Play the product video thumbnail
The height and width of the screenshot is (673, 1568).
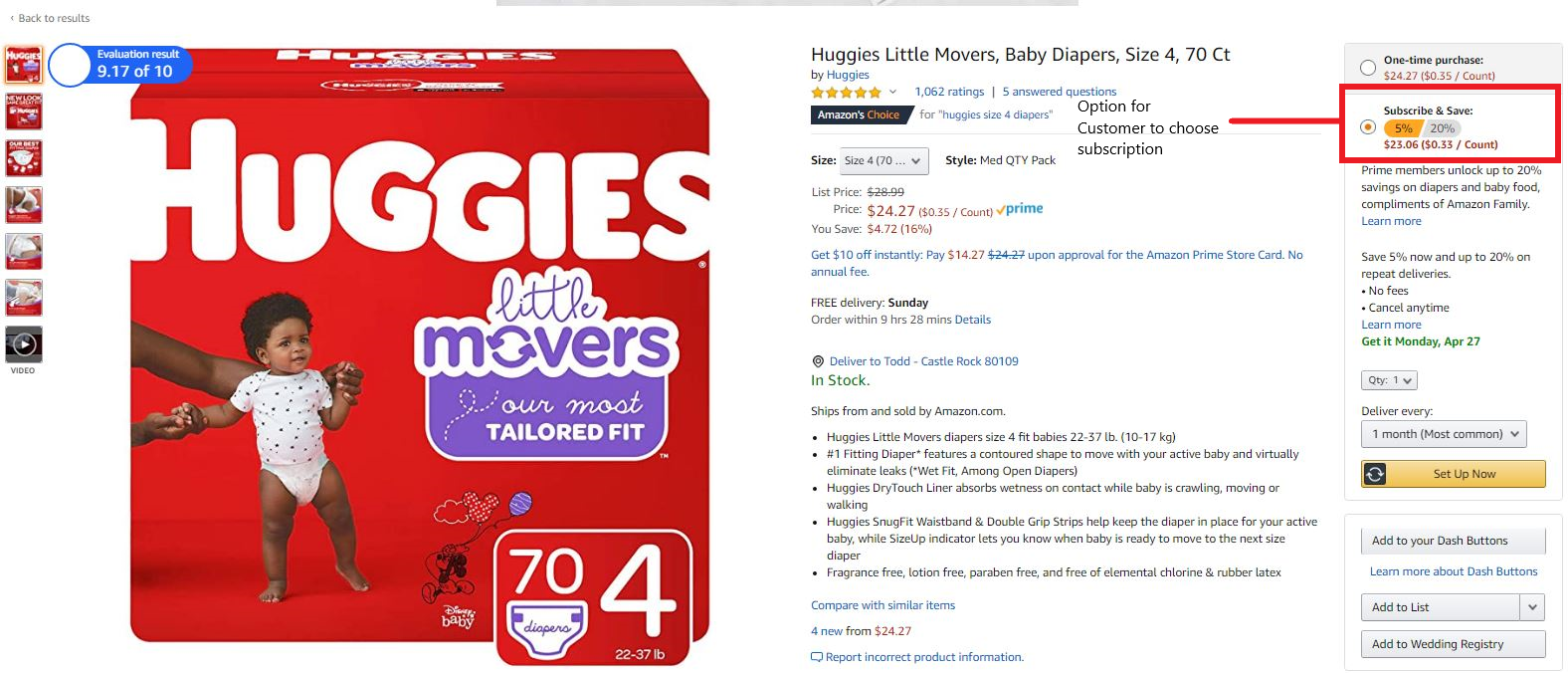coord(24,343)
